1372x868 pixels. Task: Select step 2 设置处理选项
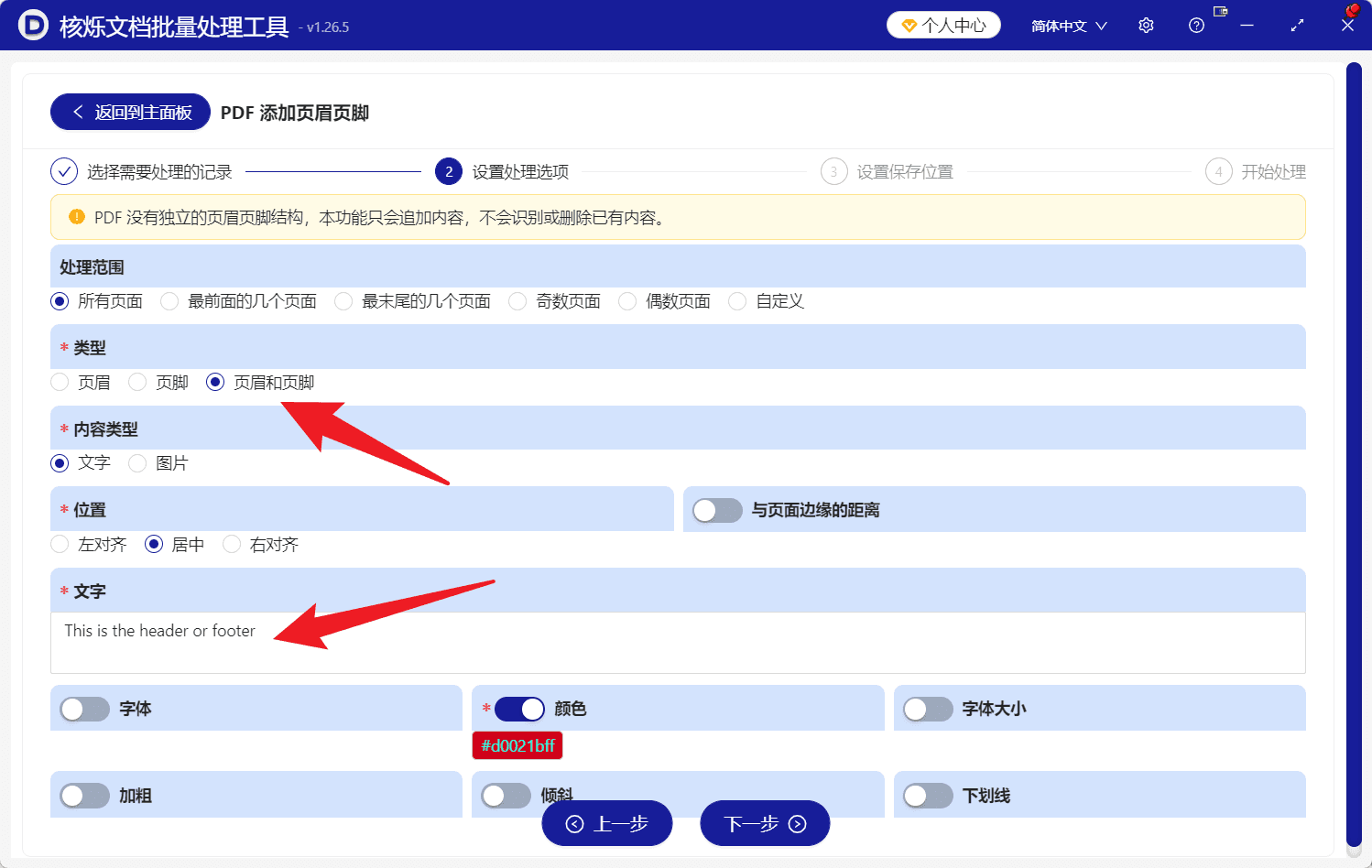tap(502, 172)
